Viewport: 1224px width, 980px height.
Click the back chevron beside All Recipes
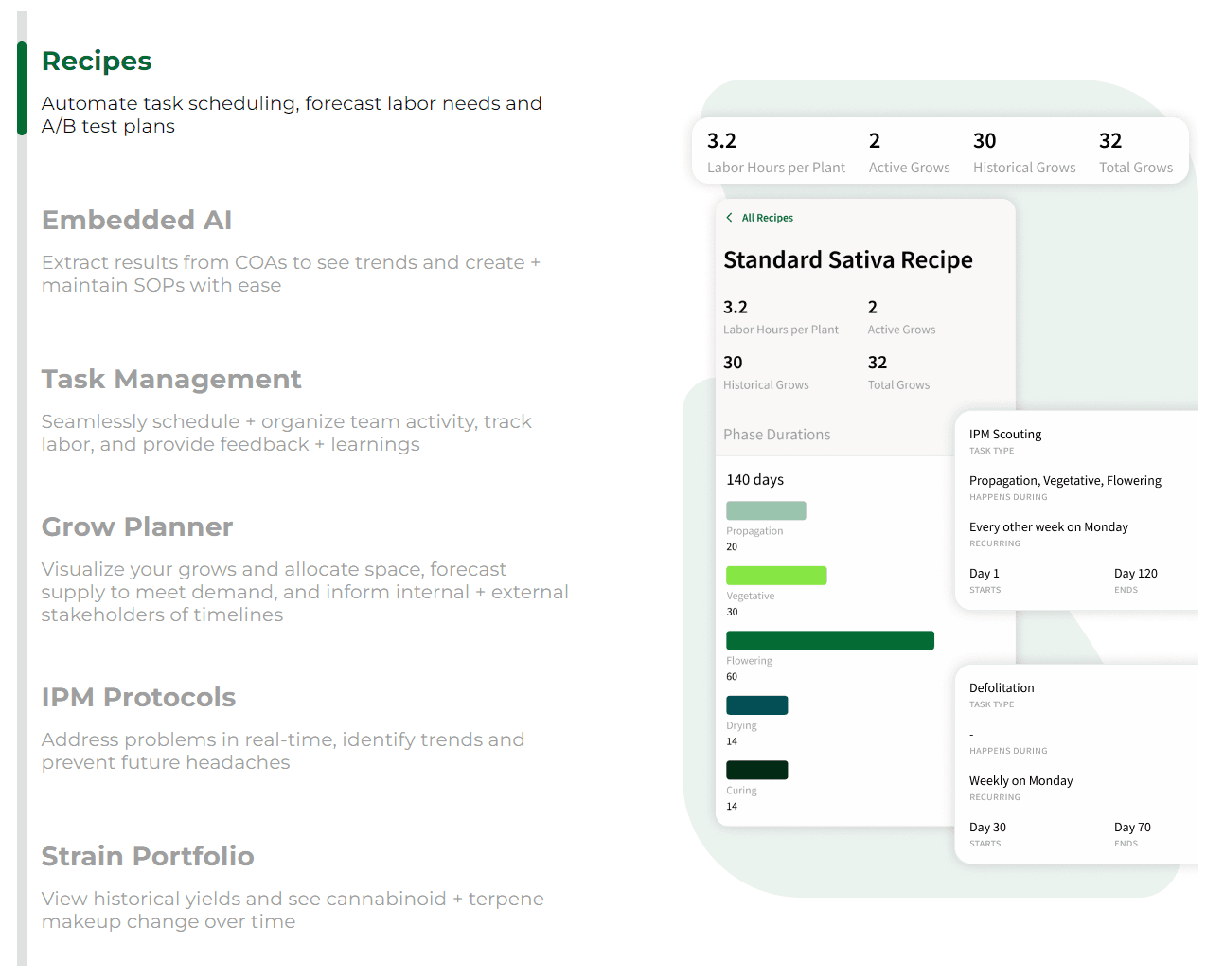[x=729, y=218]
